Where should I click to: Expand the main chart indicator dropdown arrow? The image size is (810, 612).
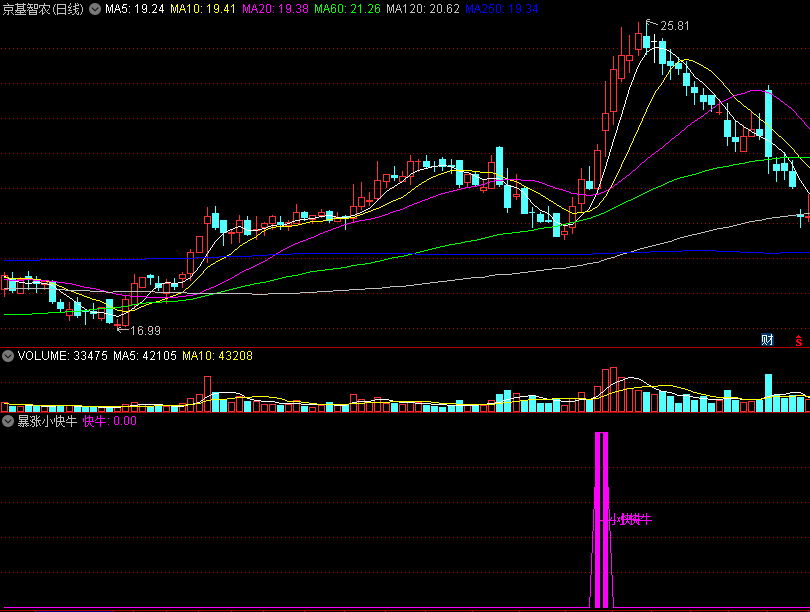coord(95,9)
